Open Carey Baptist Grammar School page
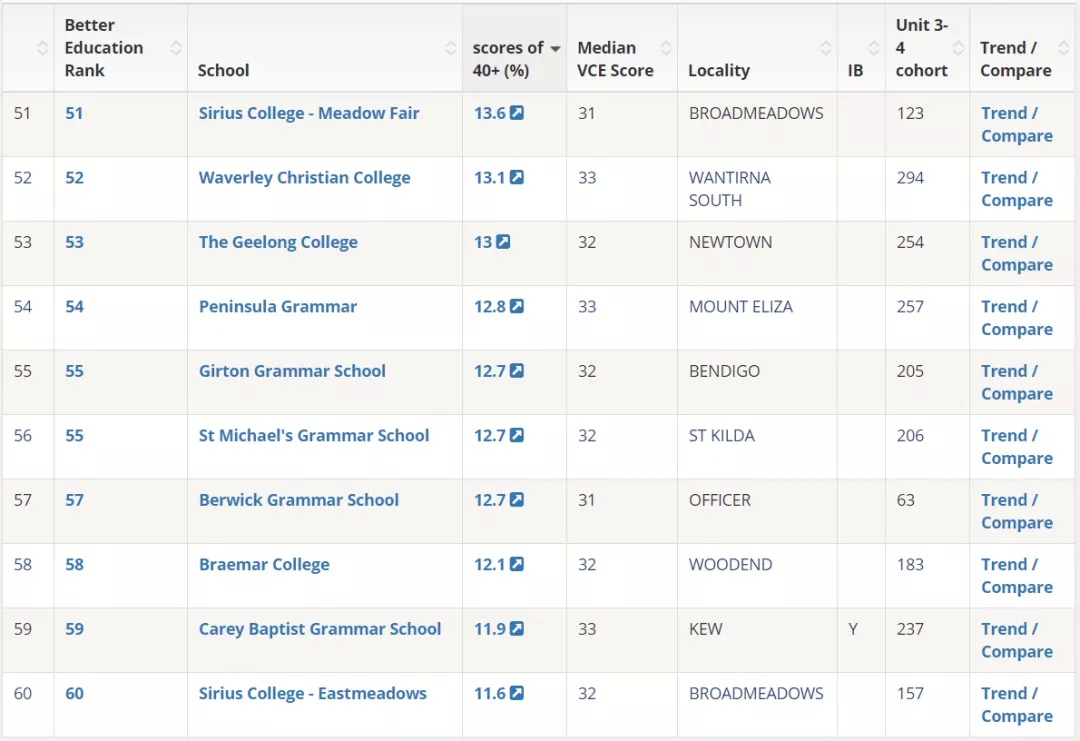The height and width of the screenshot is (741, 1080). (x=320, y=629)
